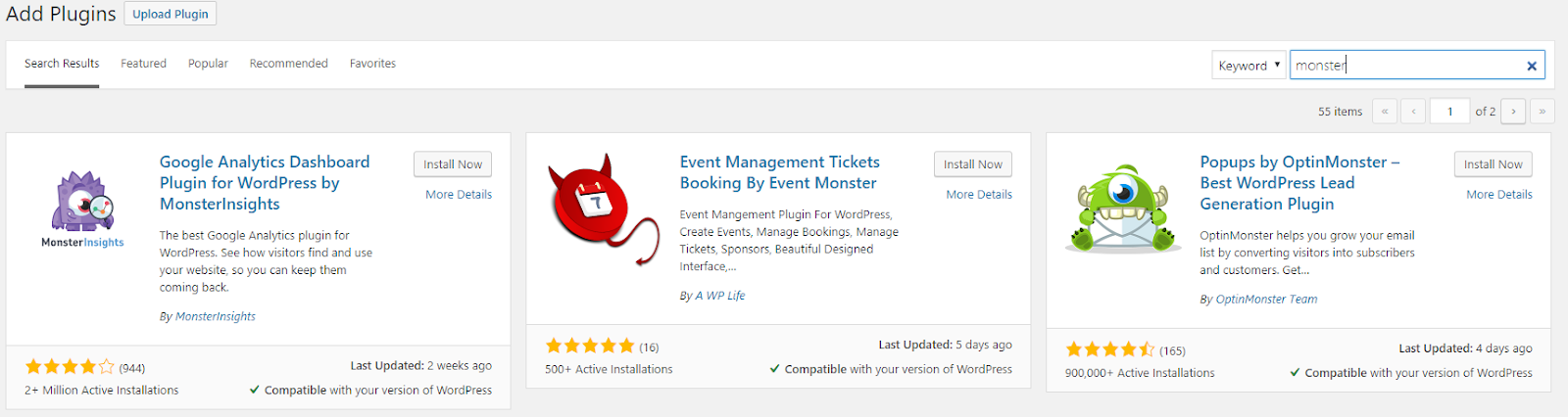
Task: Click the Event Monster red devil icon
Action: coord(604,209)
